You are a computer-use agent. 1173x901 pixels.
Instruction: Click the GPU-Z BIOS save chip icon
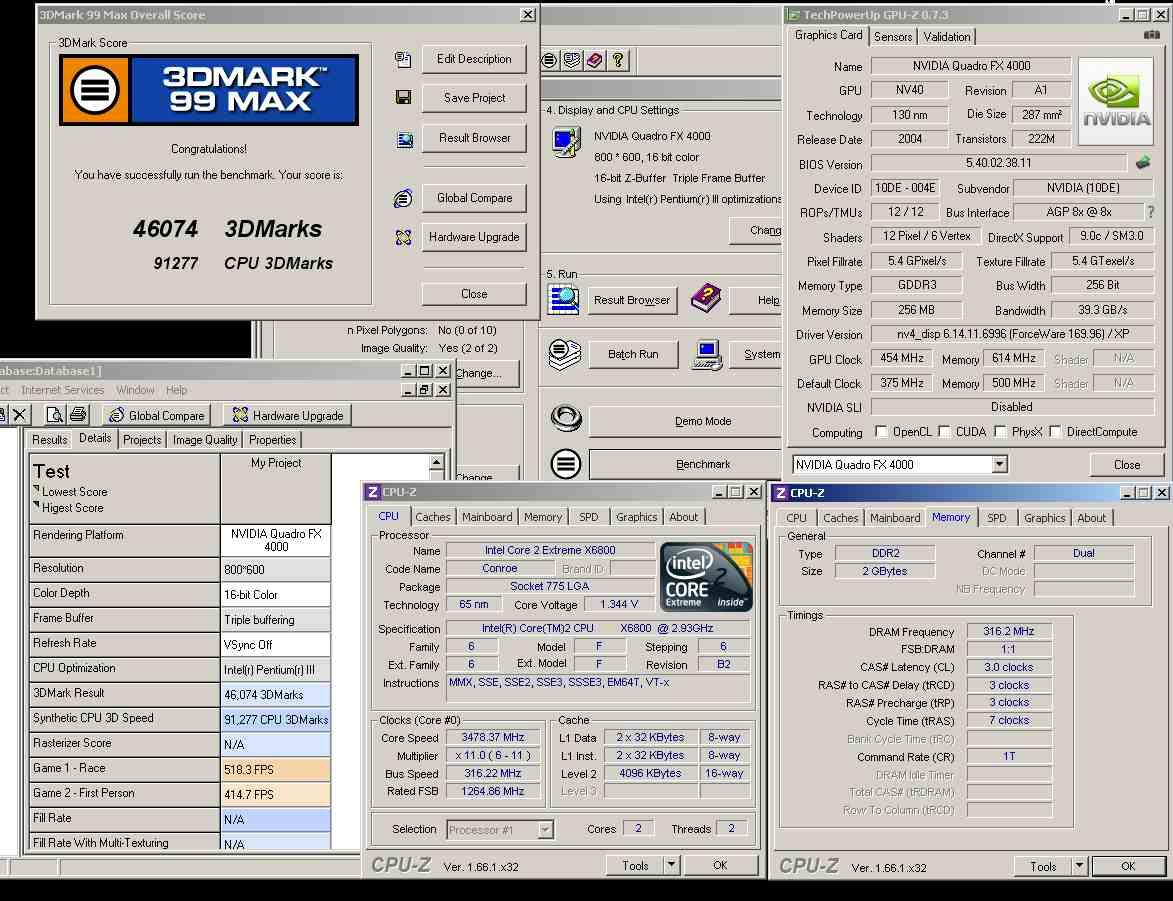(x=1142, y=162)
